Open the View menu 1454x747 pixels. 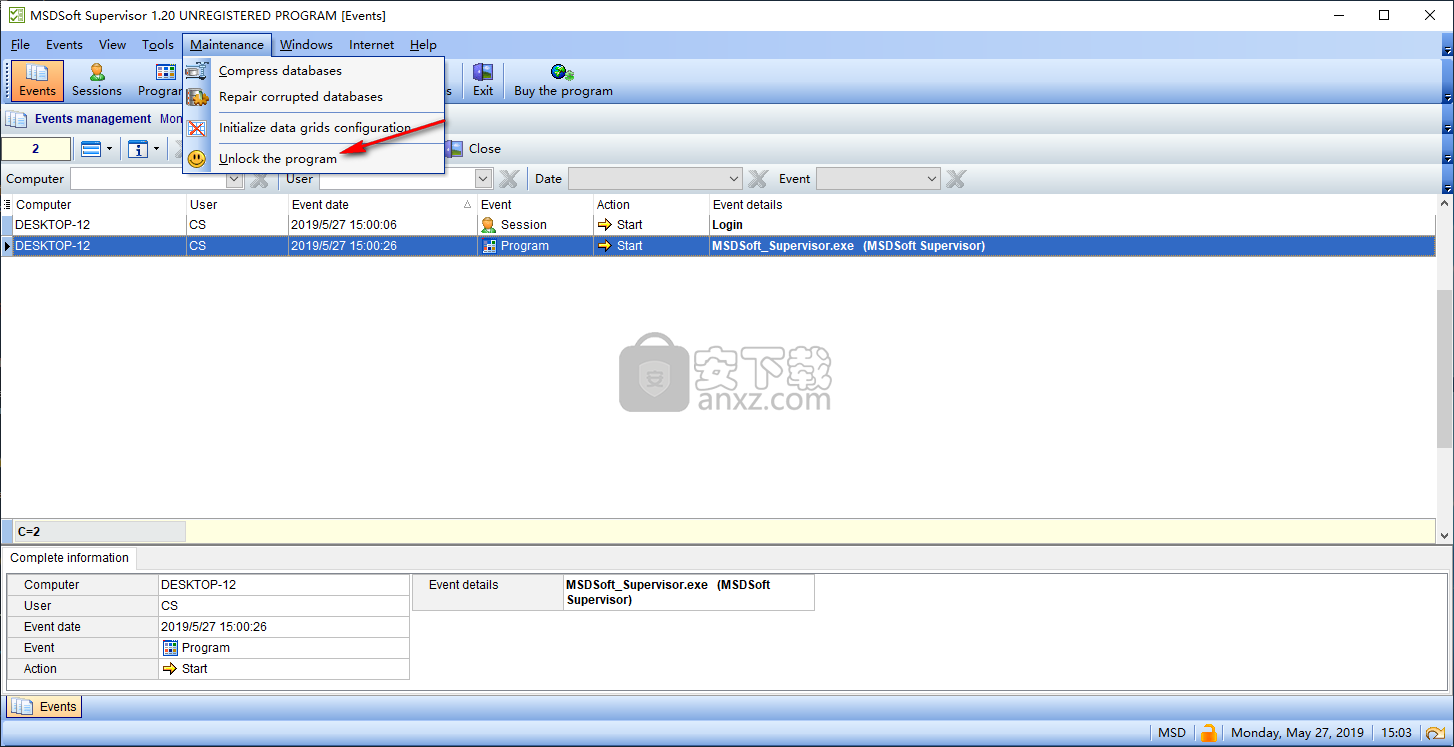click(x=112, y=45)
